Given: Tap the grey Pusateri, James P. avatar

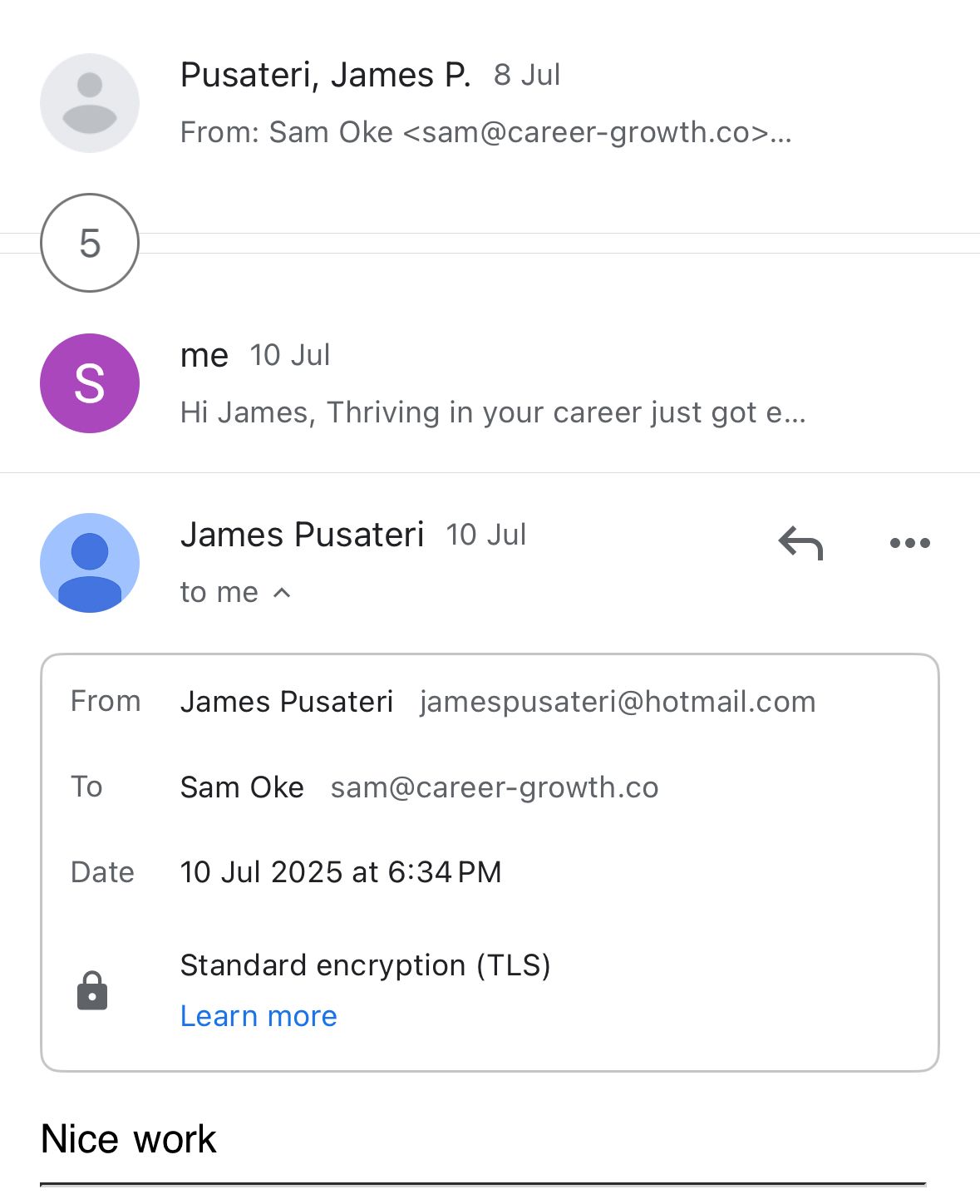Looking at the screenshot, I should click(90, 103).
